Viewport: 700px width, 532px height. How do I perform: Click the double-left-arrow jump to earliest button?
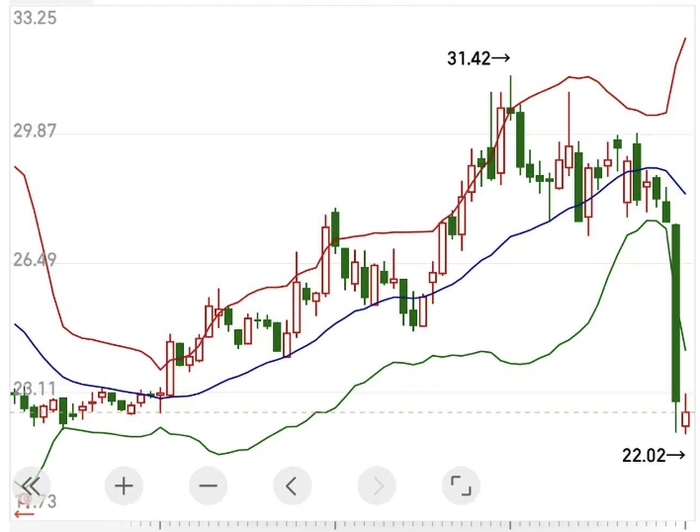coord(30,485)
